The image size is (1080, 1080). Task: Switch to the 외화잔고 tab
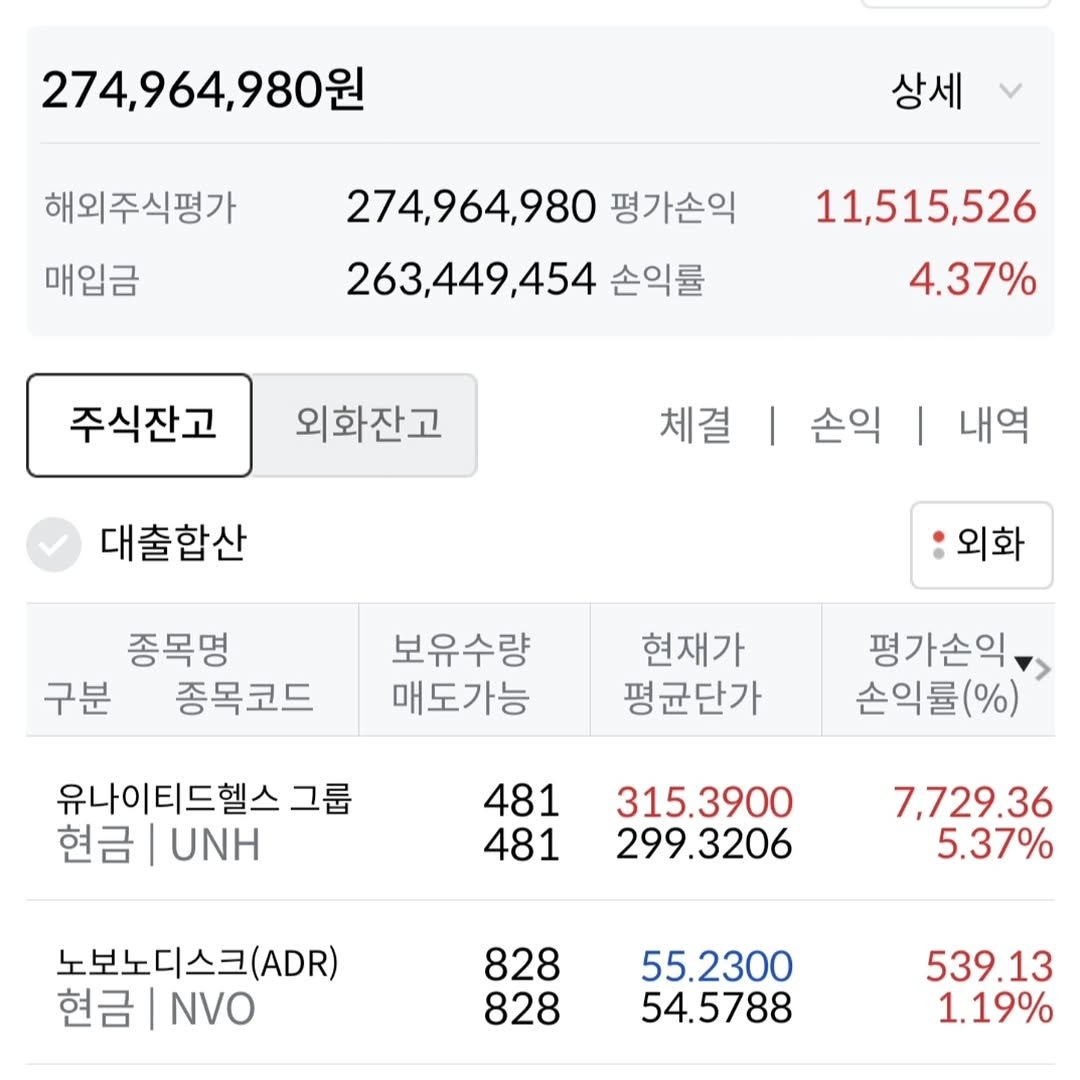[366, 425]
